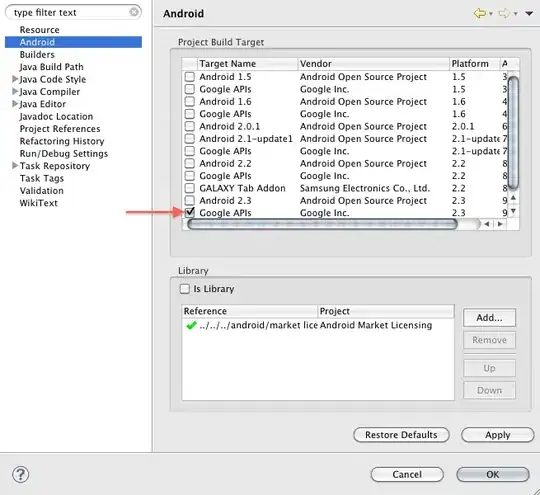
Task: Click the Reference column header
Action: click(x=249, y=311)
